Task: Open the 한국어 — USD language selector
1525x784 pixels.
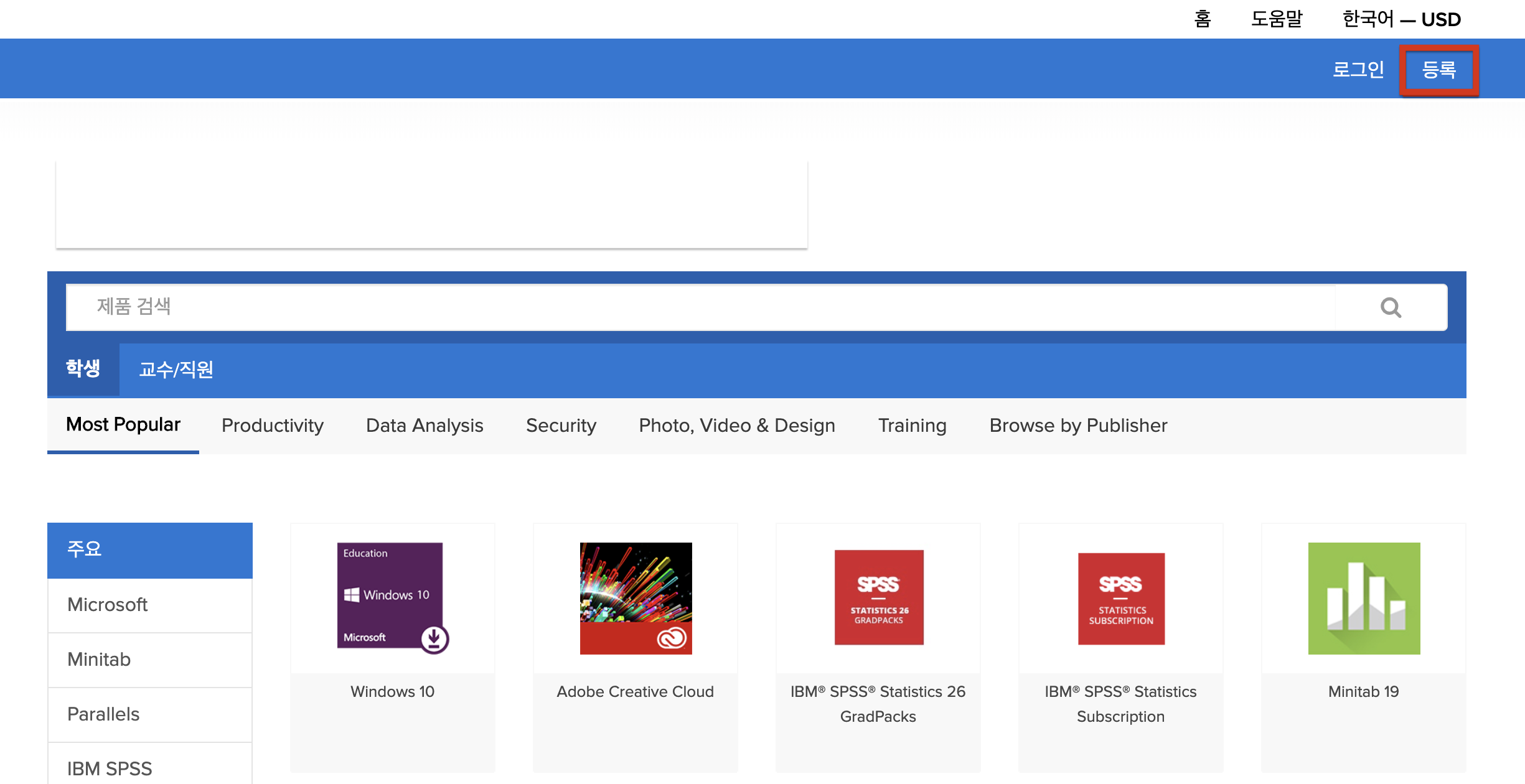Action: [1401, 19]
